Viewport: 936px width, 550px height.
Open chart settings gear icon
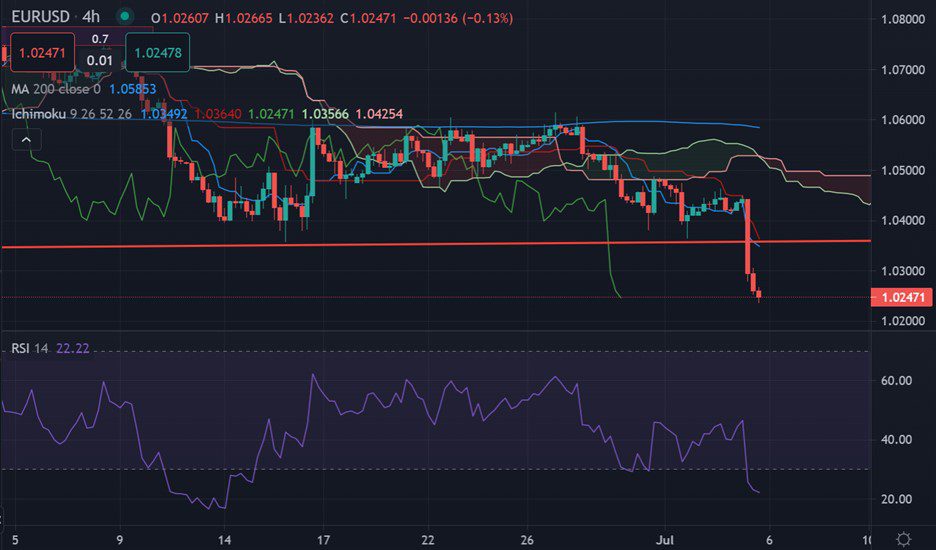903,539
